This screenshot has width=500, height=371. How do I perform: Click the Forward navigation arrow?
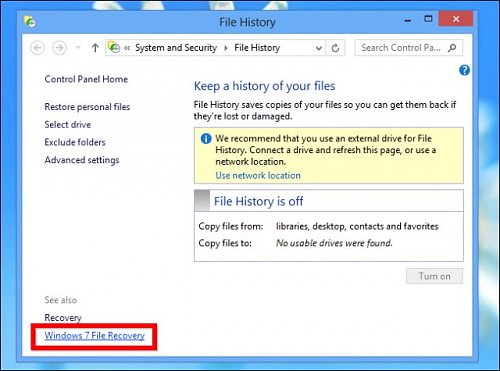click(59, 48)
